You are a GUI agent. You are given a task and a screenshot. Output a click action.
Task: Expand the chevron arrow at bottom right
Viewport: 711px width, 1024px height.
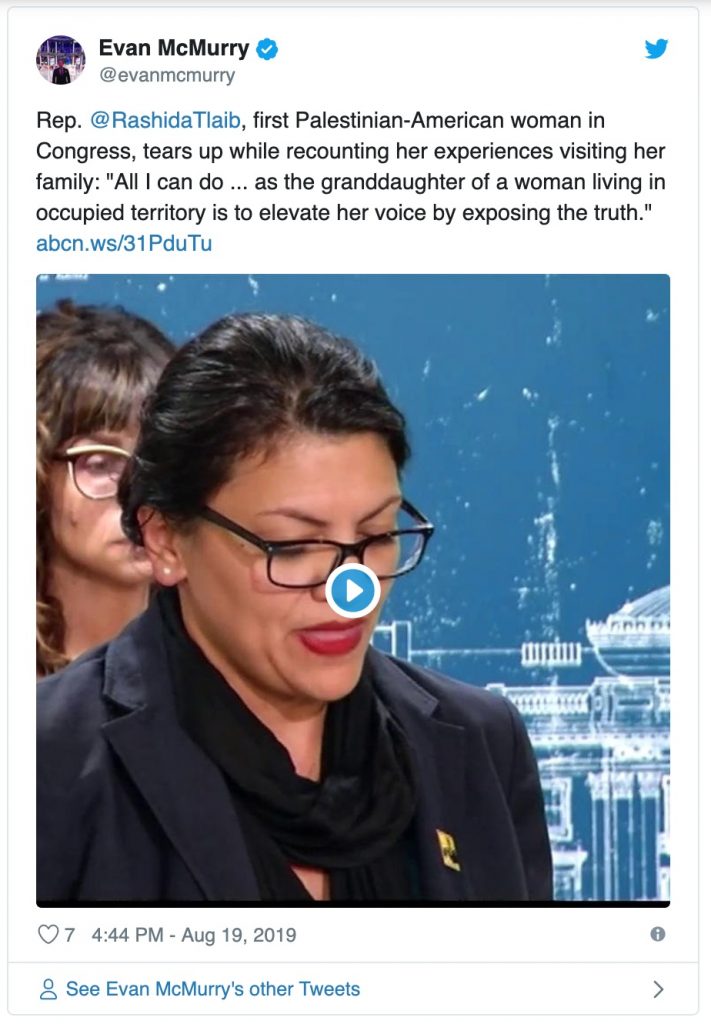point(658,989)
